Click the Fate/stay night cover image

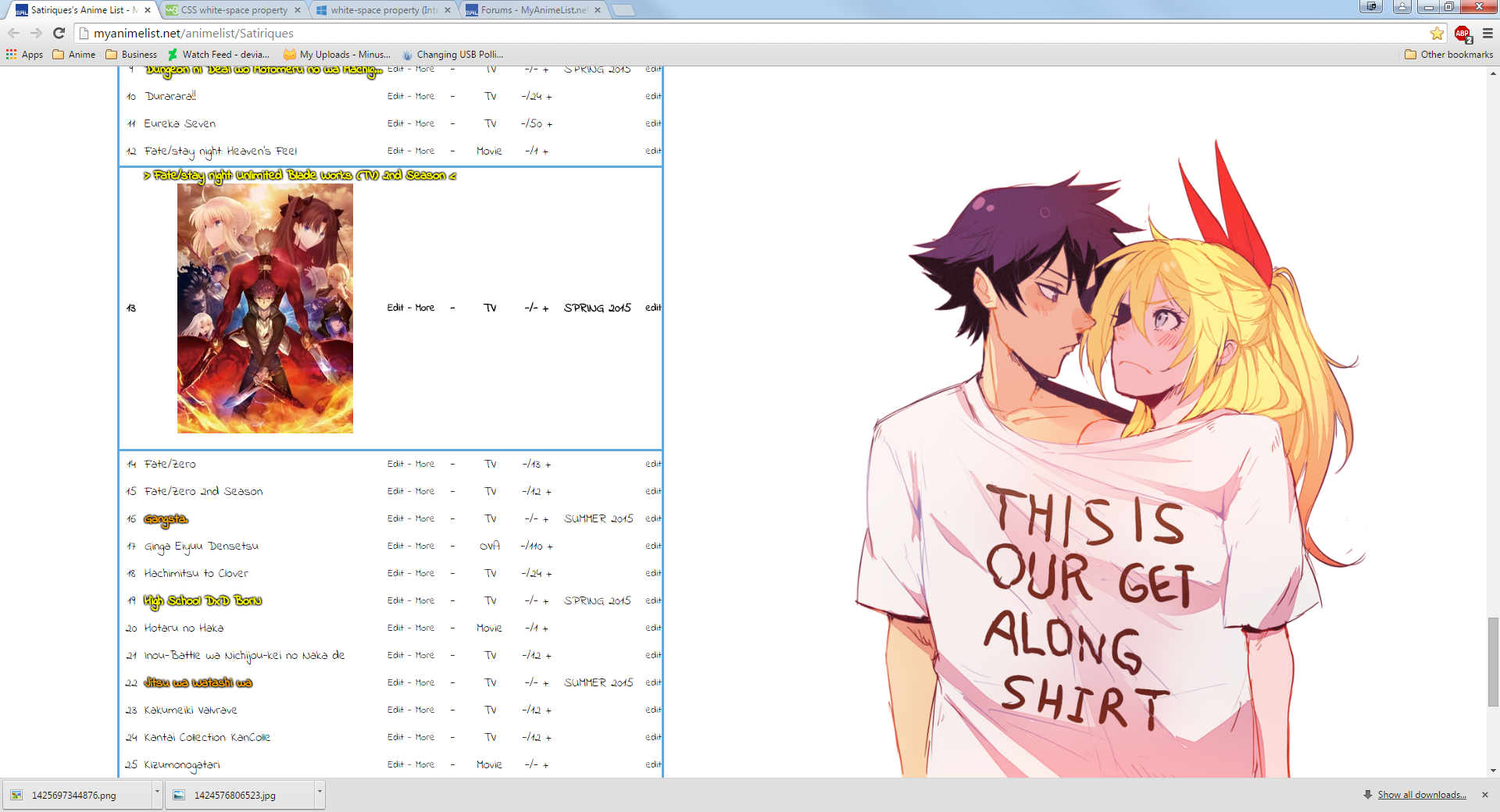coord(265,308)
